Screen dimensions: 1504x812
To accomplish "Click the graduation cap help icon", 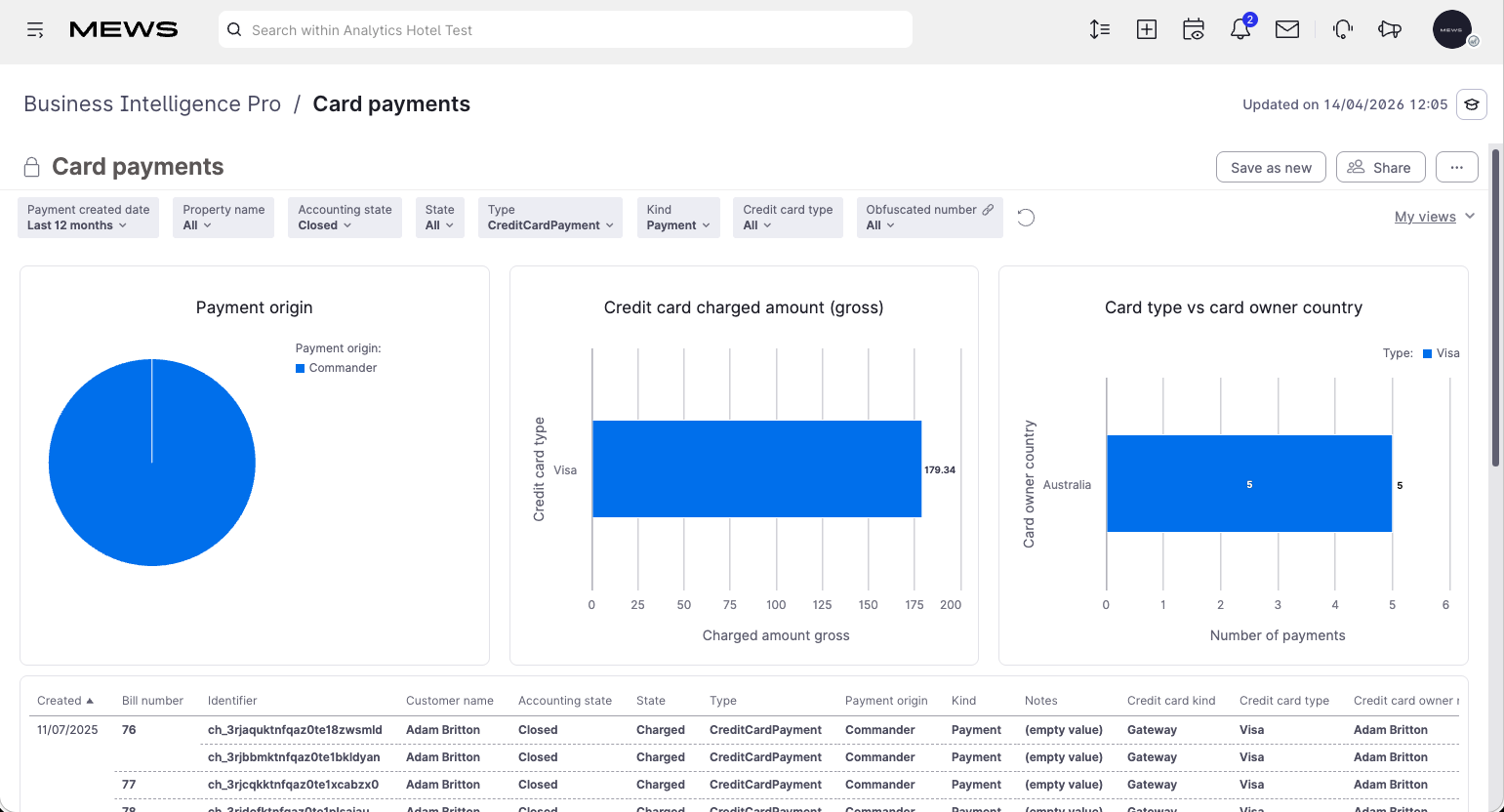I will pyautogui.click(x=1472, y=104).
